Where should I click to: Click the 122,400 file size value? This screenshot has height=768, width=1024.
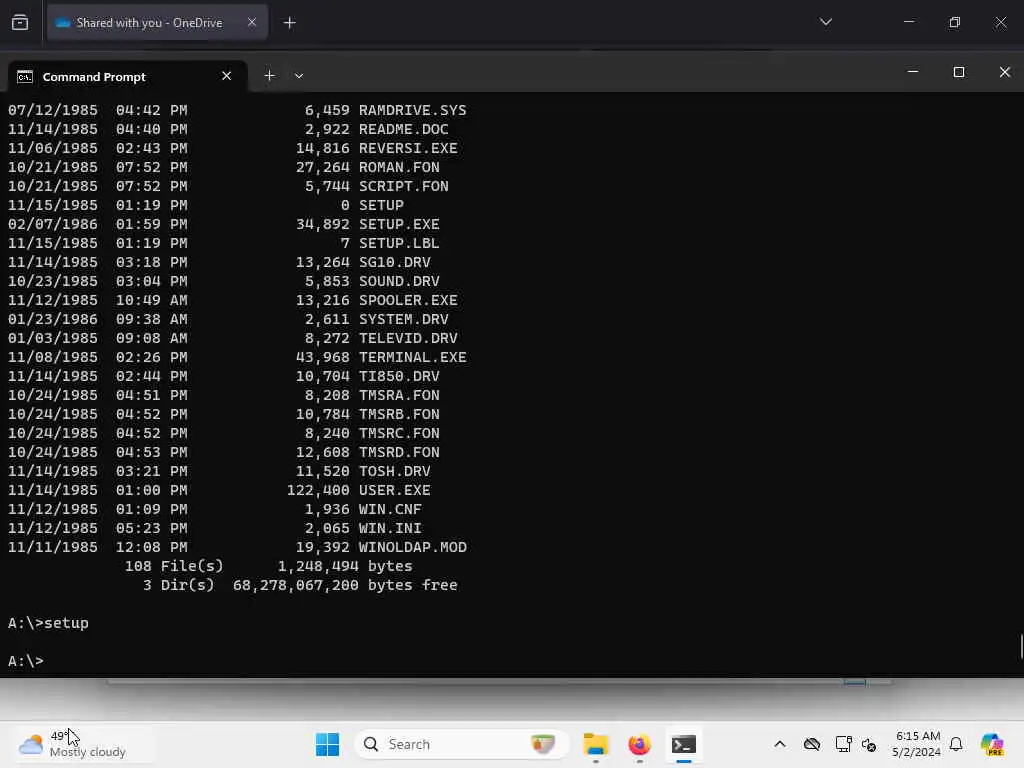coord(318,490)
